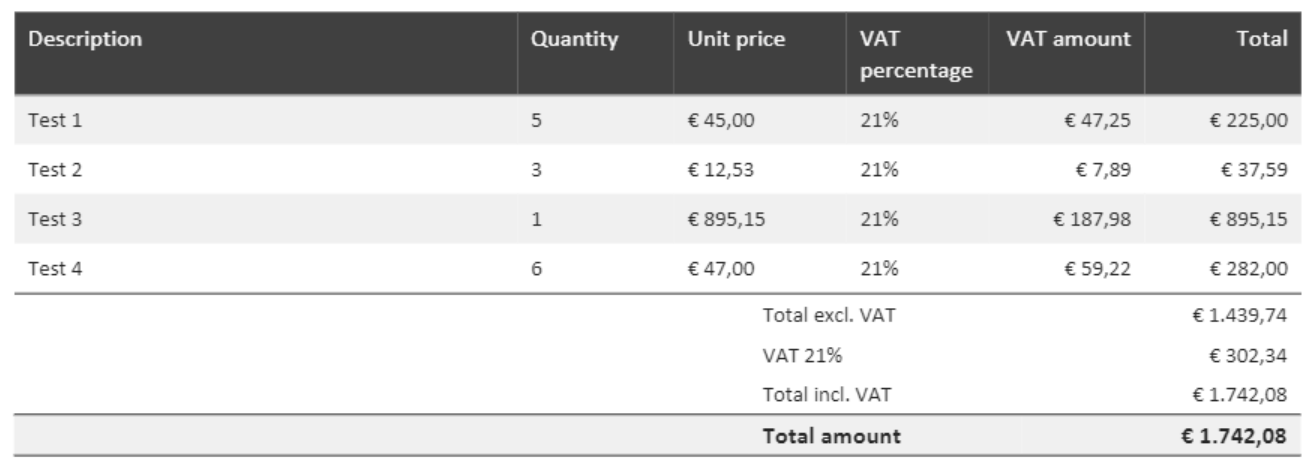Select the VAT amount € 47,25
The image size is (1307, 475).
pyautogui.click(x=1098, y=121)
